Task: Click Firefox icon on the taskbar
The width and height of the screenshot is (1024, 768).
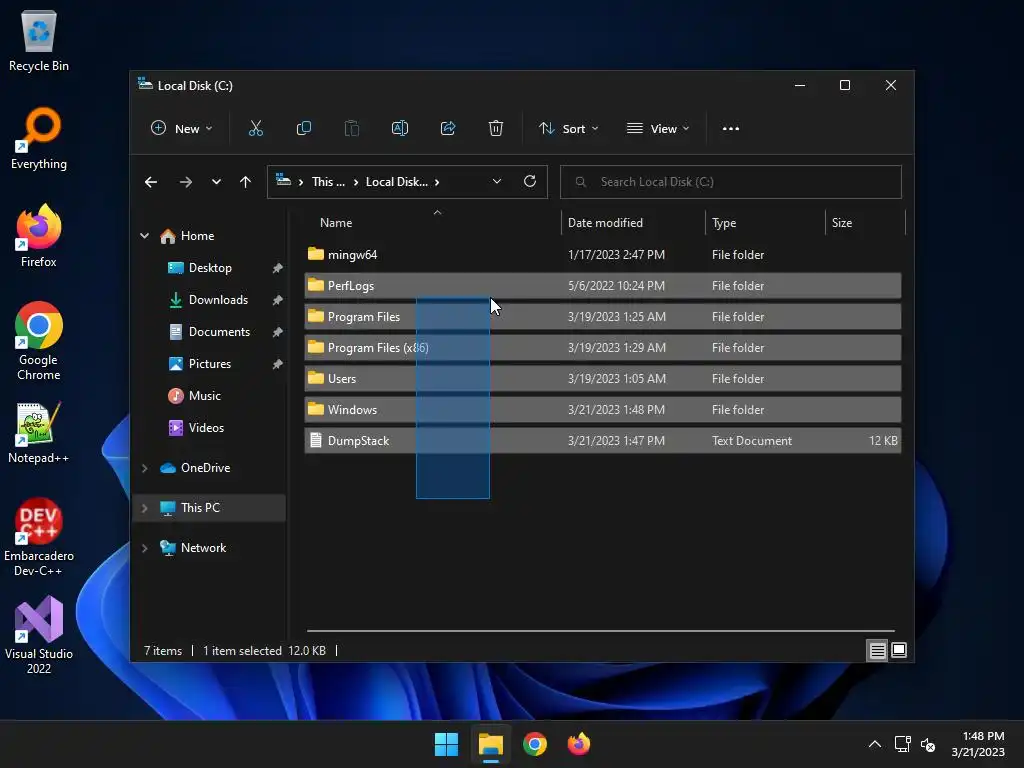Action: (579, 744)
